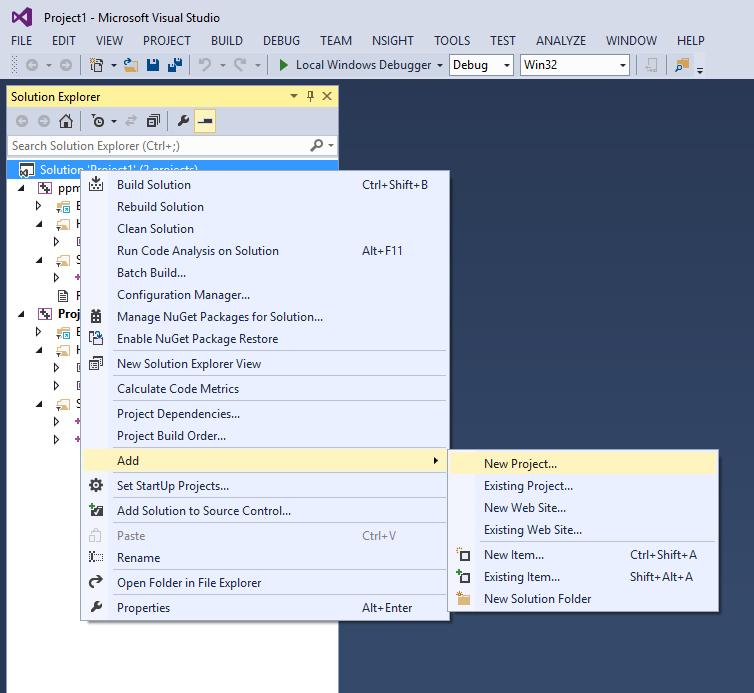Click the Solution Explorer Home icon
Viewport: 754px width, 693px height.
pos(66,121)
